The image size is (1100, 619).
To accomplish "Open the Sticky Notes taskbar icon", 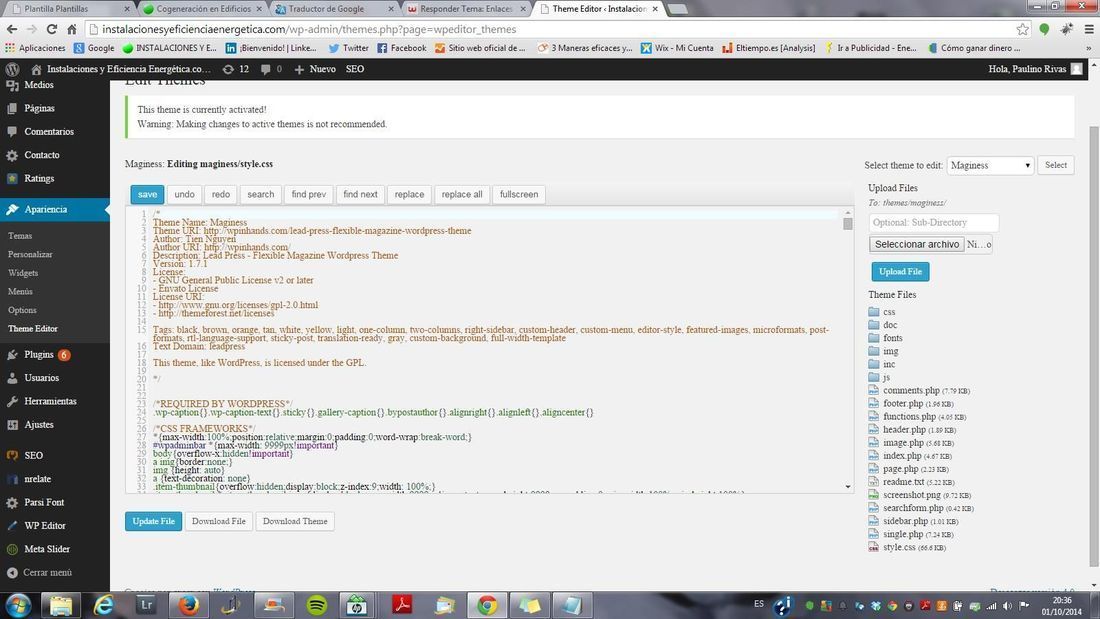I will (530, 605).
